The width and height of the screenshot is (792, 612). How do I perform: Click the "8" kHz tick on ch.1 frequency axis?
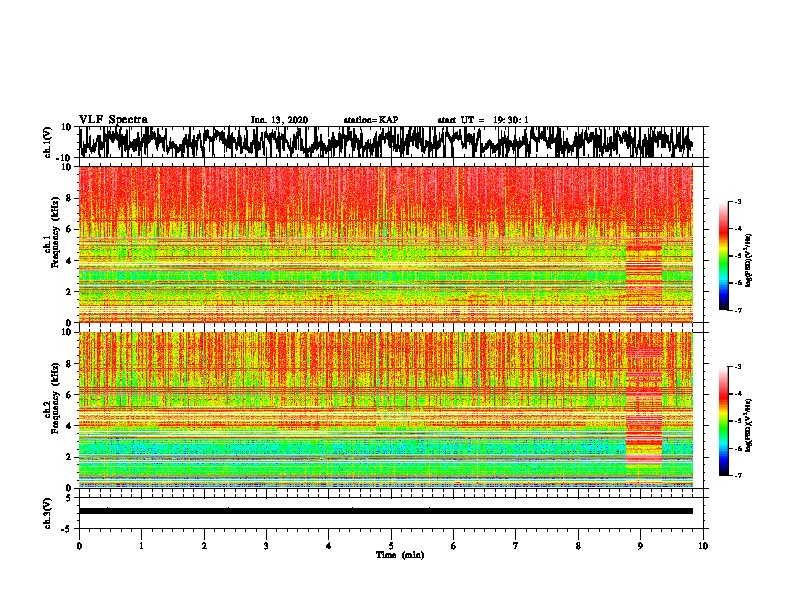tap(69, 198)
